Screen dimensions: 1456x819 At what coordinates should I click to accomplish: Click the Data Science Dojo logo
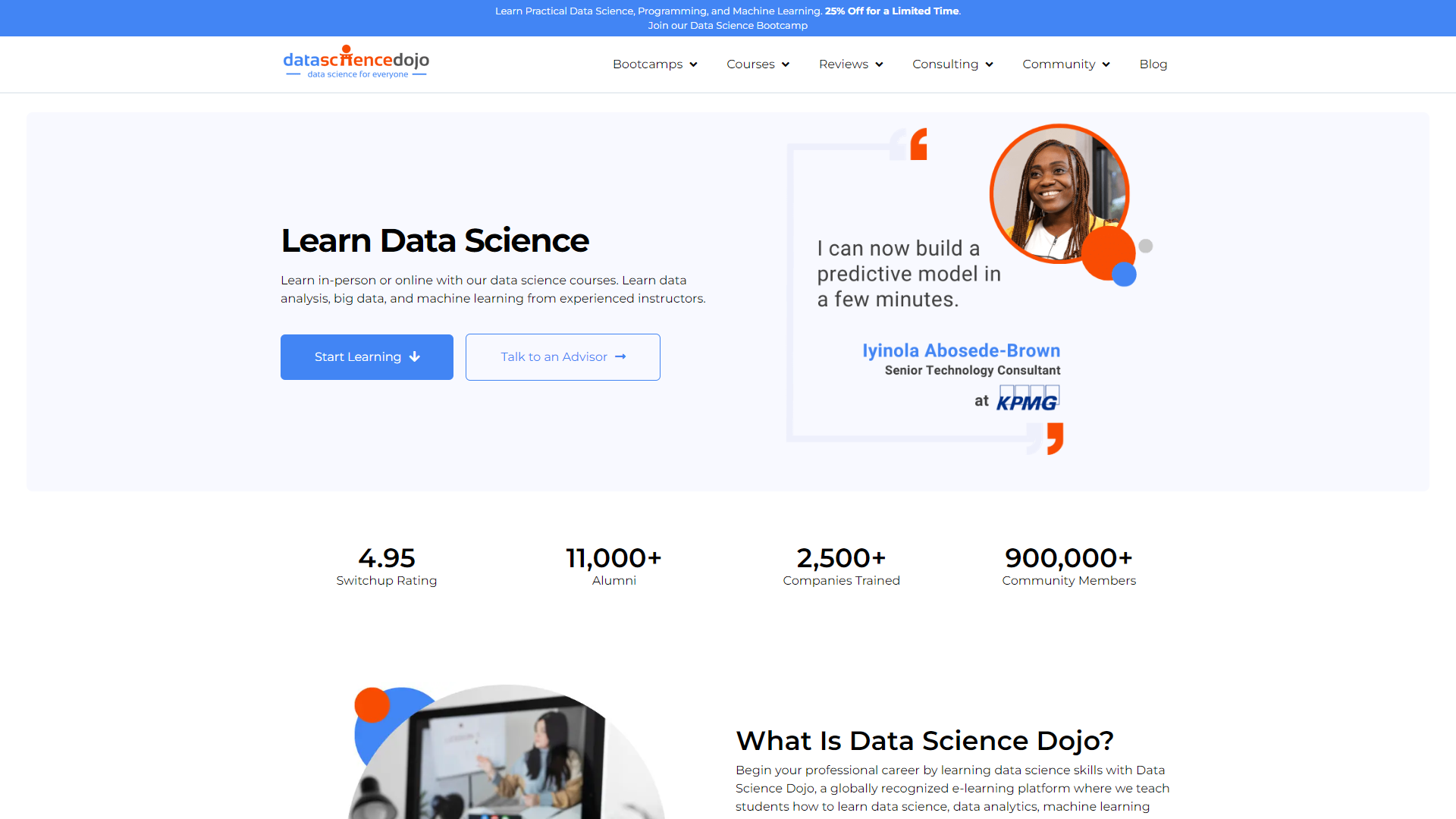355,63
